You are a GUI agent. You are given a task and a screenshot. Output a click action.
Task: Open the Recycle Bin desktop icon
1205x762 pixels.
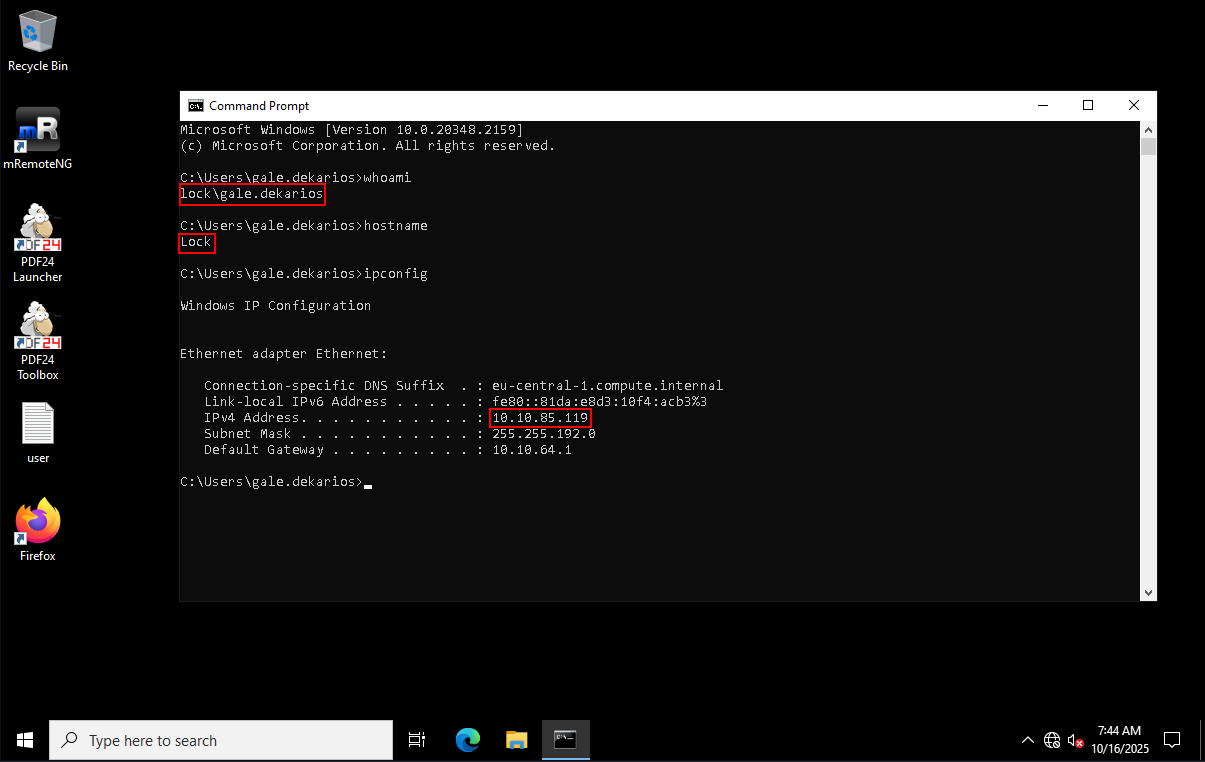point(38,40)
